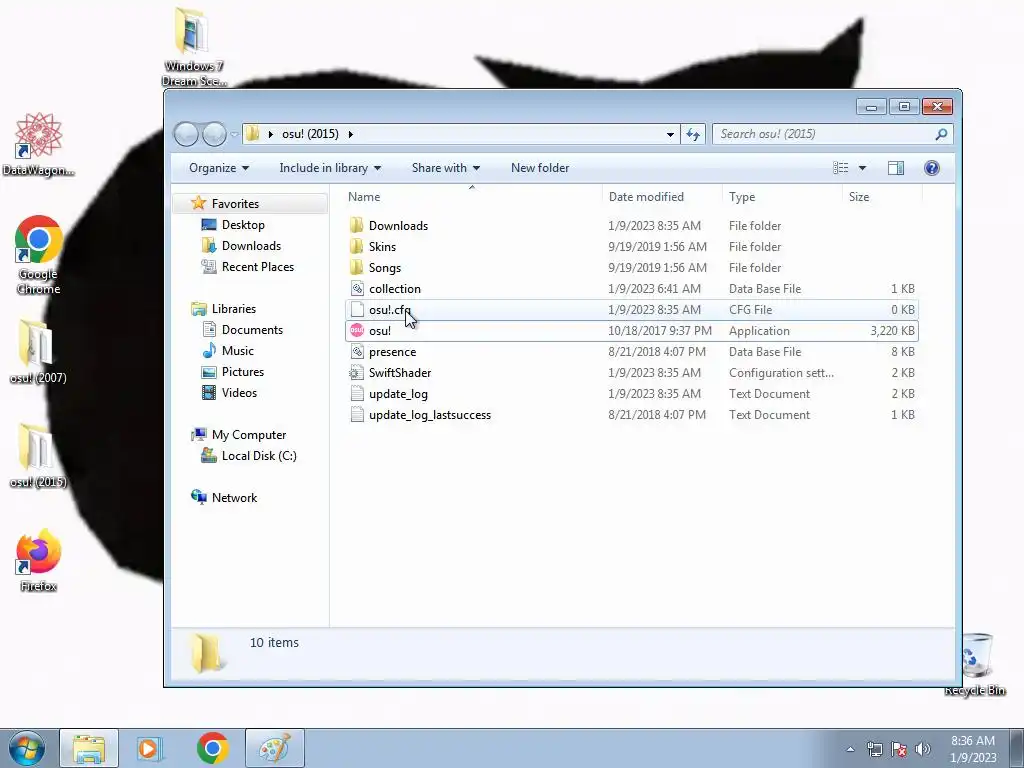
Task: Select the Skins folder
Action: (x=632, y=247)
